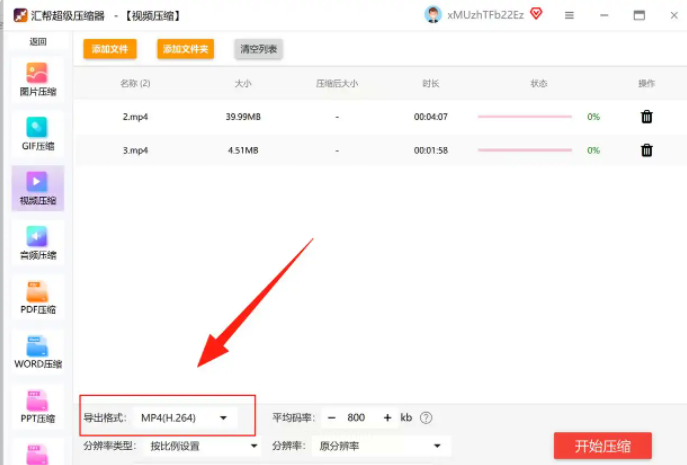Open the 分辨率类型 按比例设置 dropdown

point(203,446)
